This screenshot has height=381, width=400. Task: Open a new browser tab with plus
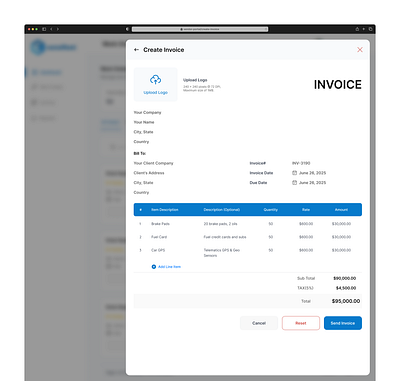[x=364, y=29]
